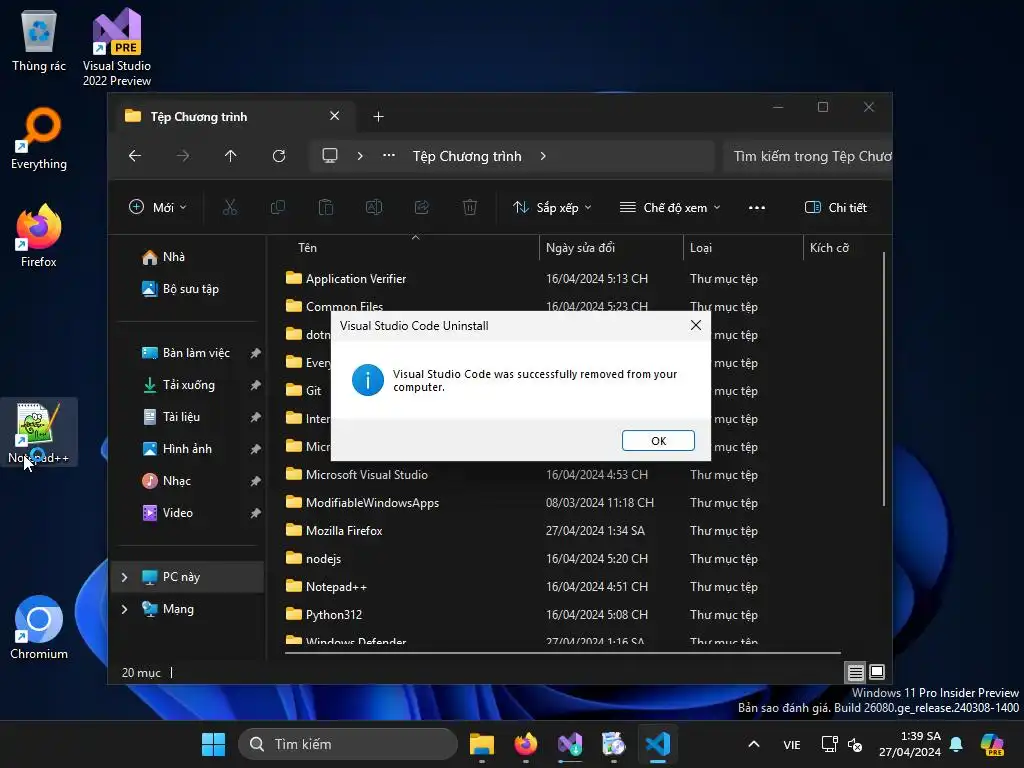Sort by Tên column header

click(x=414, y=248)
